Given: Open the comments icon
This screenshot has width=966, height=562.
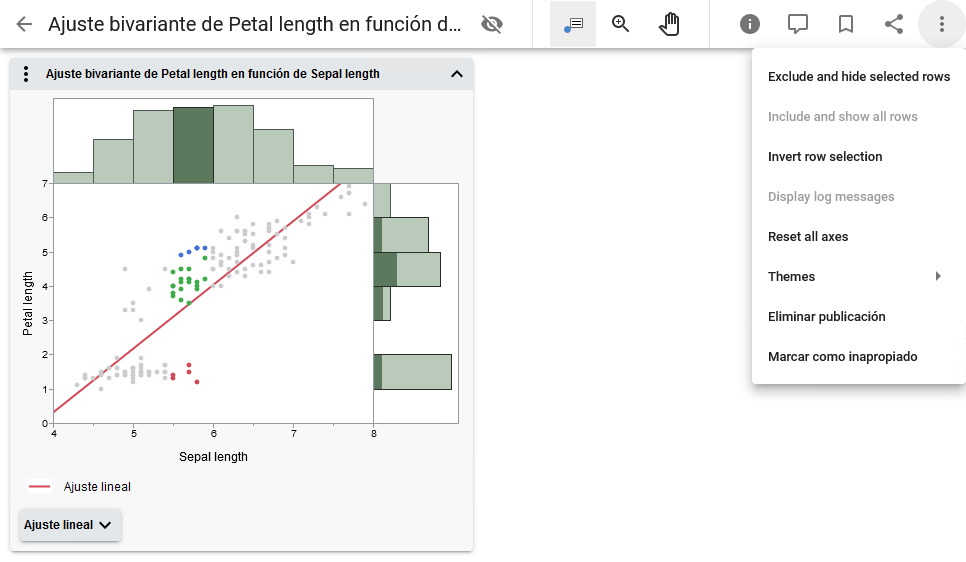Looking at the screenshot, I should [798, 24].
